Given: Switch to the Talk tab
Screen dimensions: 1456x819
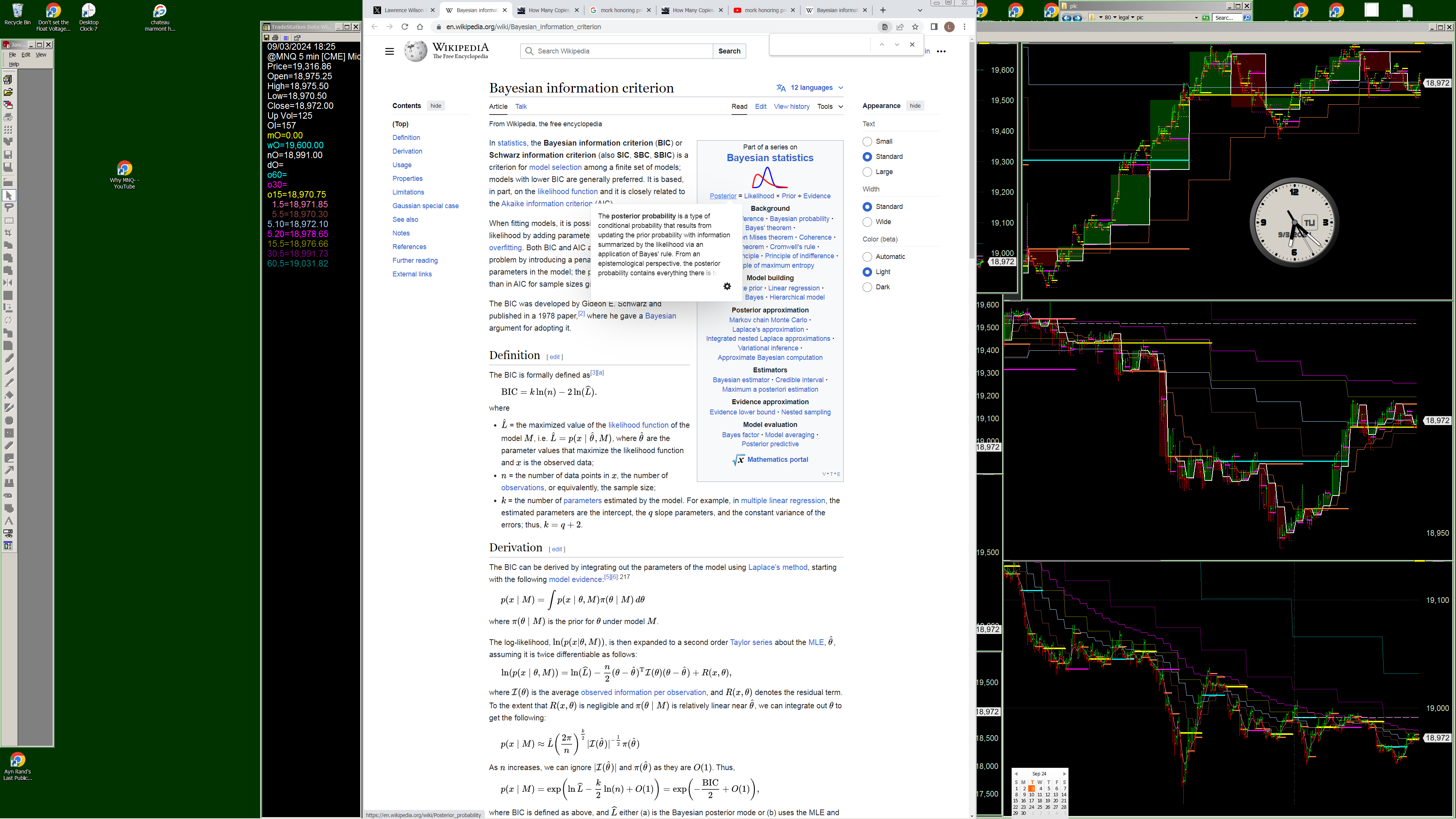Looking at the screenshot, I should (x=521, y=106).
